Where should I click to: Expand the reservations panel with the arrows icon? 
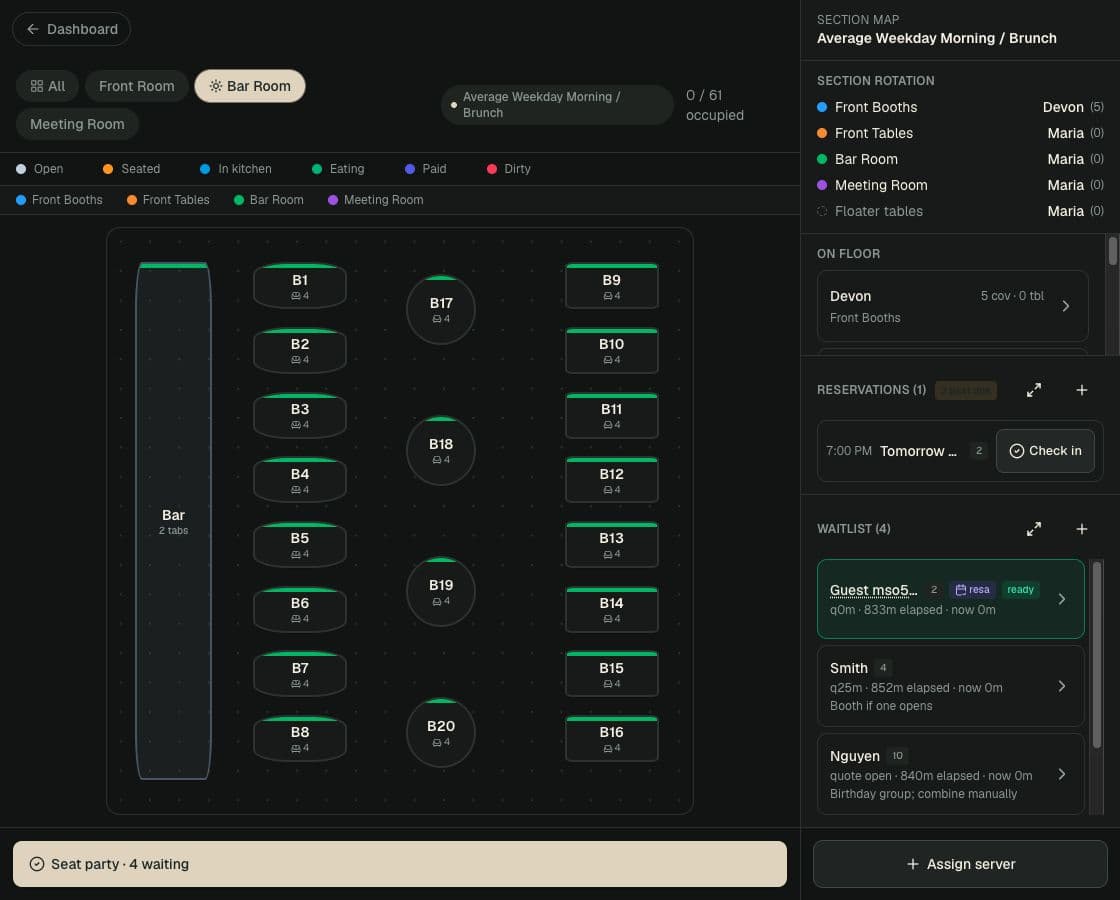coord(1034,390)
